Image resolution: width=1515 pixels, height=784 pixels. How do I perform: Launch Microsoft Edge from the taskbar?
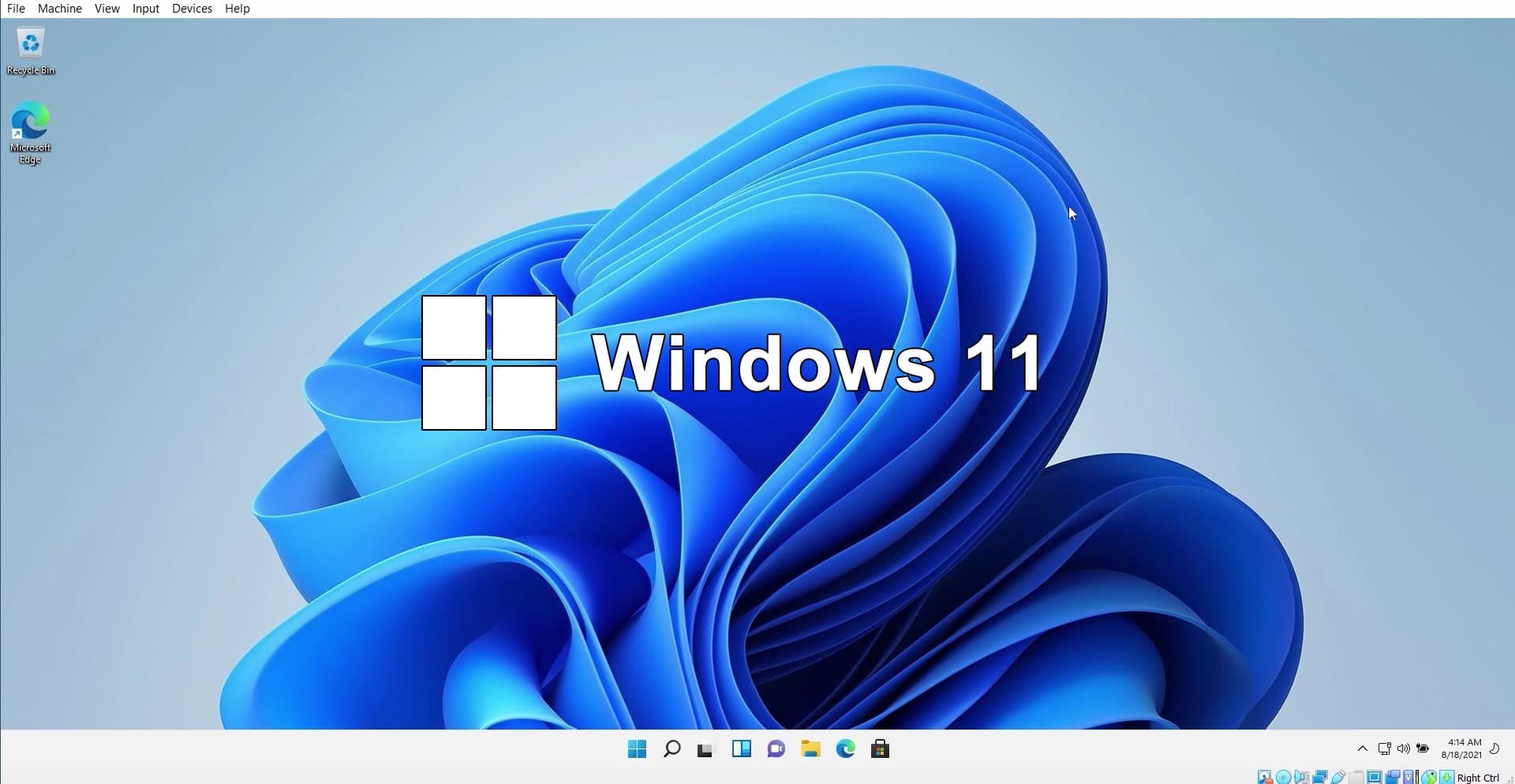pyautogui.click(x=845, y=749)
